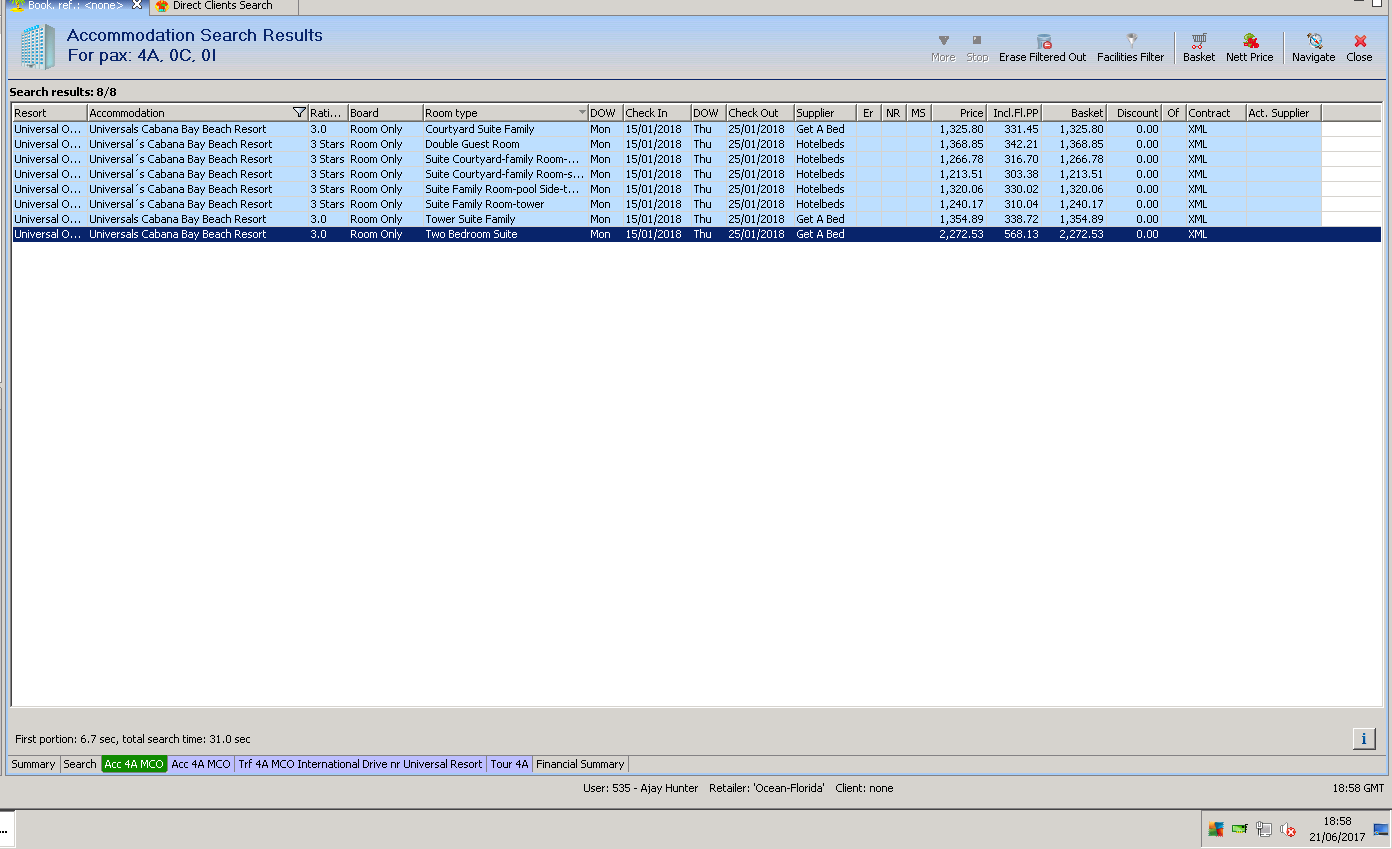The height and width of the screenshot is (849, 1392).
Task: Click the green network card tray icon
Action: click(x=1240, y=829)
